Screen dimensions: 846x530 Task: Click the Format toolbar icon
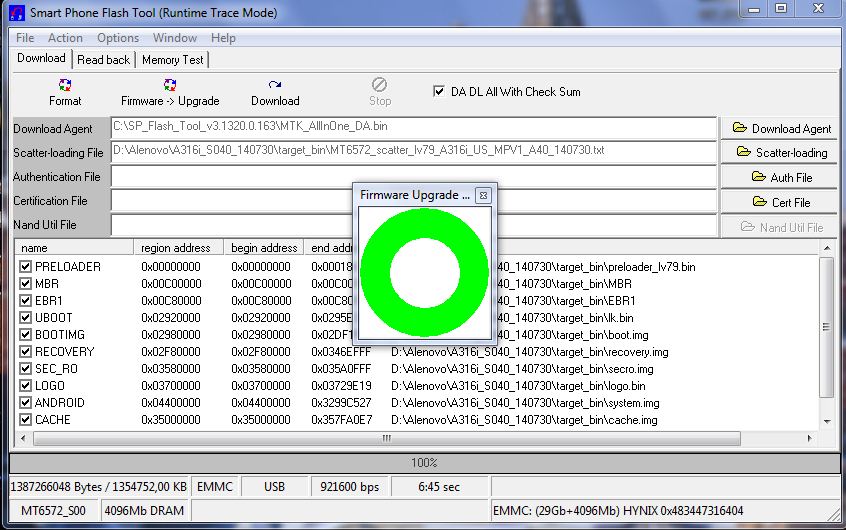65,86
